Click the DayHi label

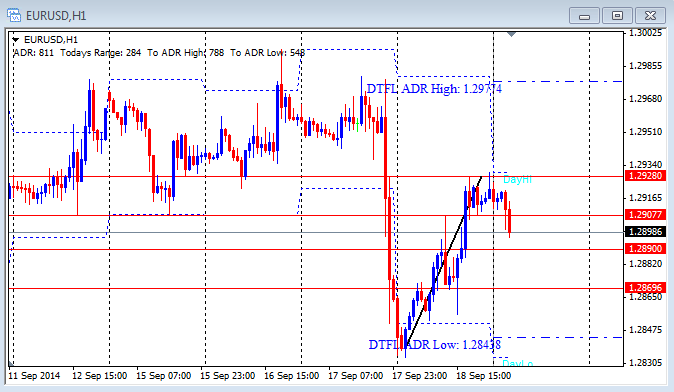[517, 180]
